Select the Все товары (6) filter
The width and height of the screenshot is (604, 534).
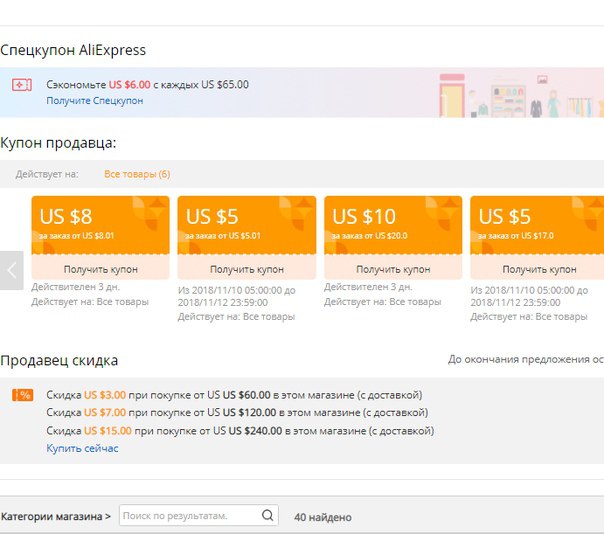click(x=137, y=174)
